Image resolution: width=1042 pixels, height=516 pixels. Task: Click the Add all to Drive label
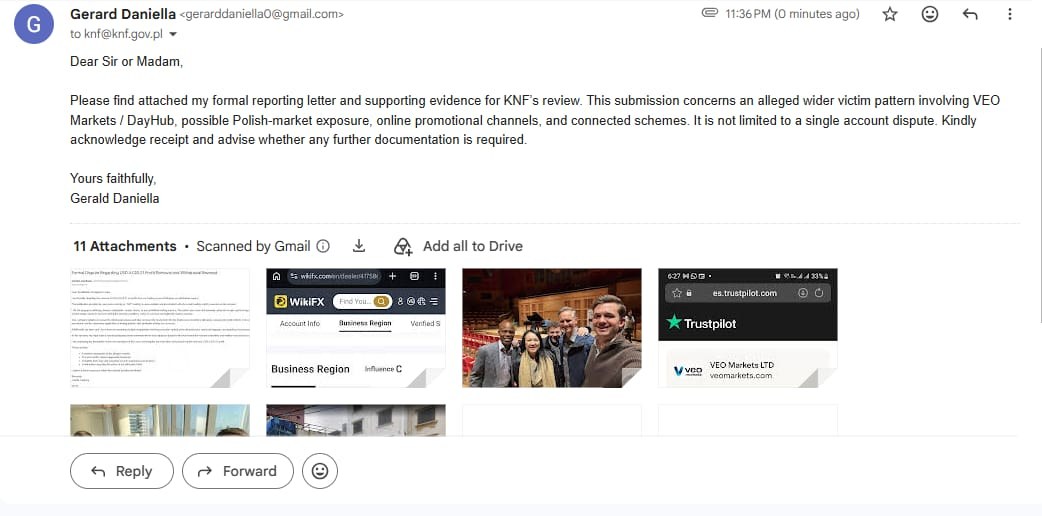[472, 246]
